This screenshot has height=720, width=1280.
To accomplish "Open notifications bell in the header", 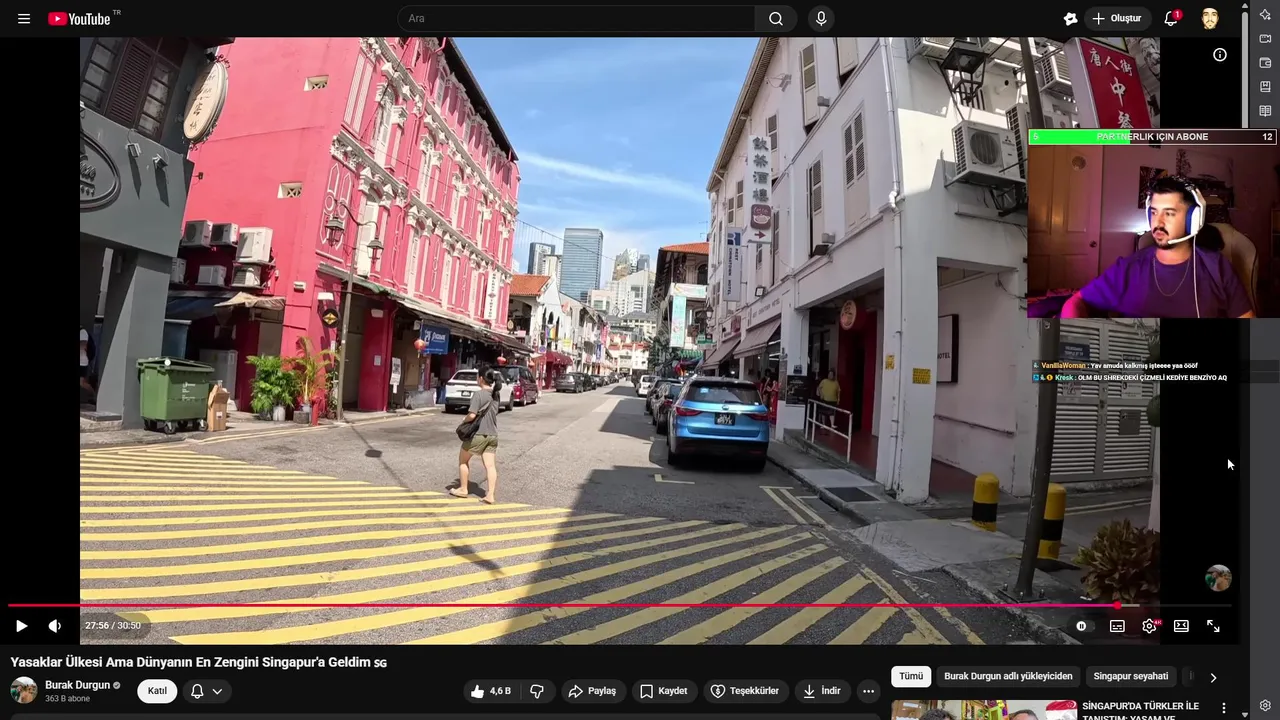I will click(x=1171, y=19).
